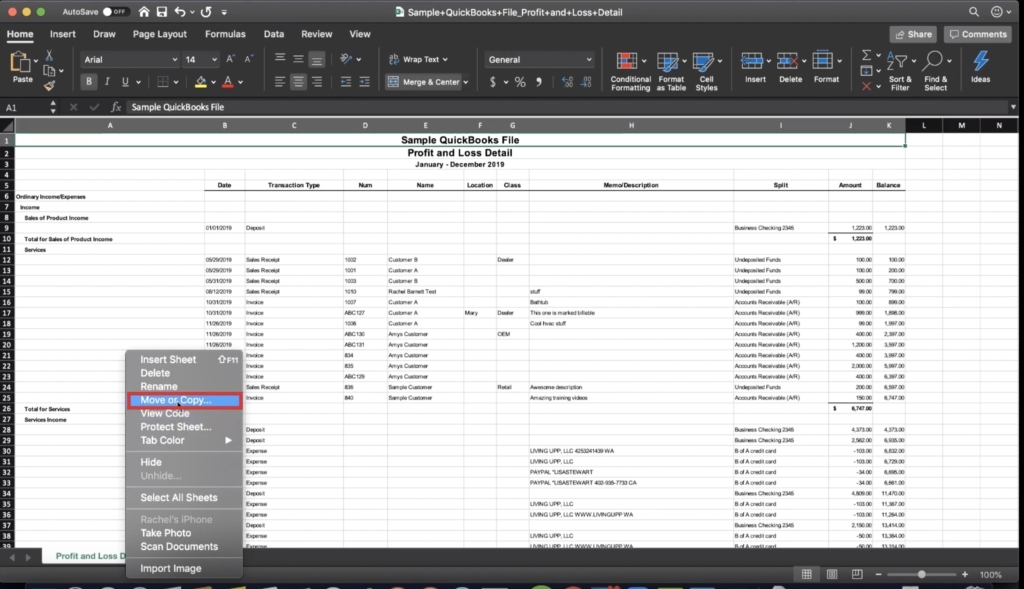
Task: Expand the Merge & Center dropdown arrow
Action: (466, 82)
